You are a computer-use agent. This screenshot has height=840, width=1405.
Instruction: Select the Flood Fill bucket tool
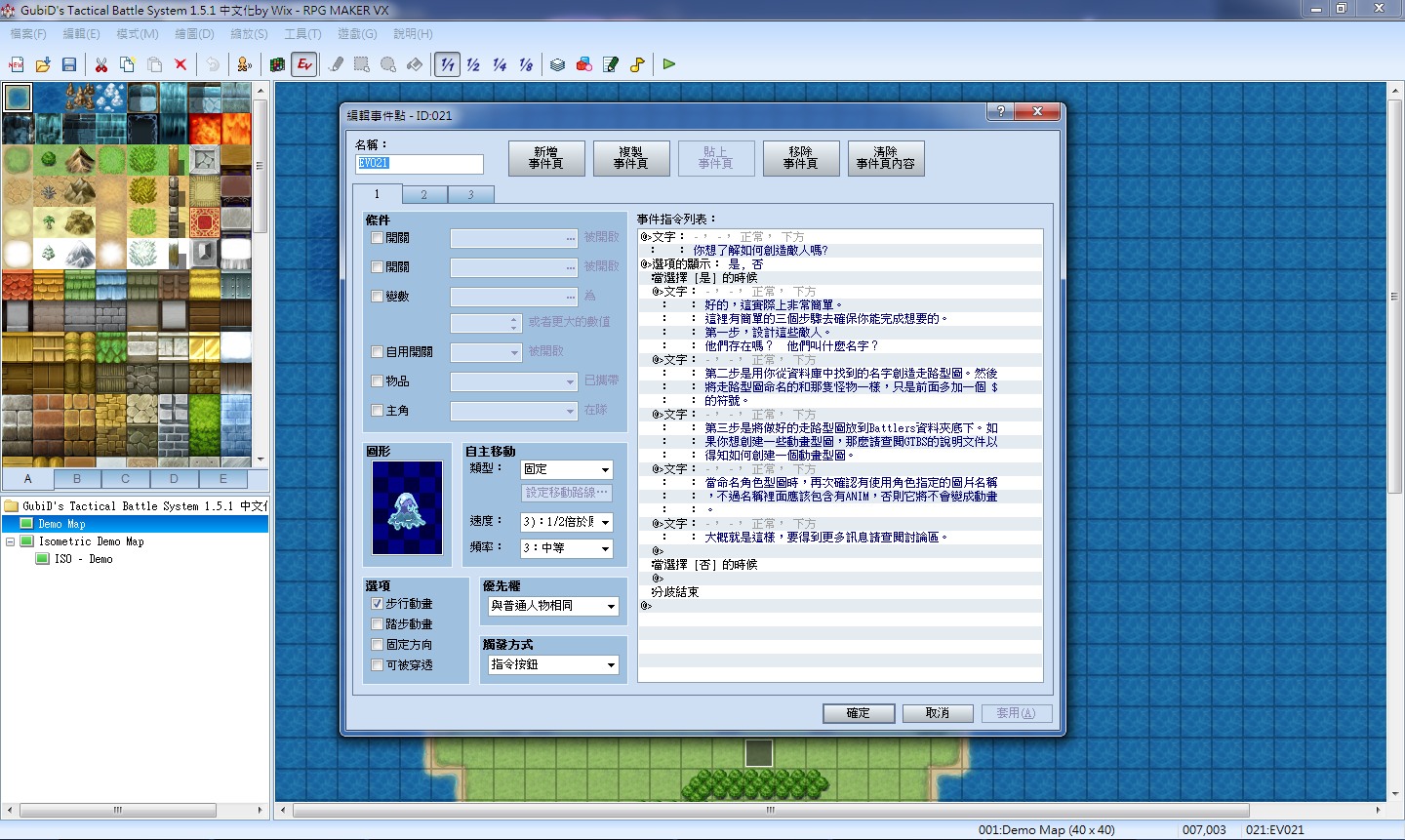tap(415, 64)
